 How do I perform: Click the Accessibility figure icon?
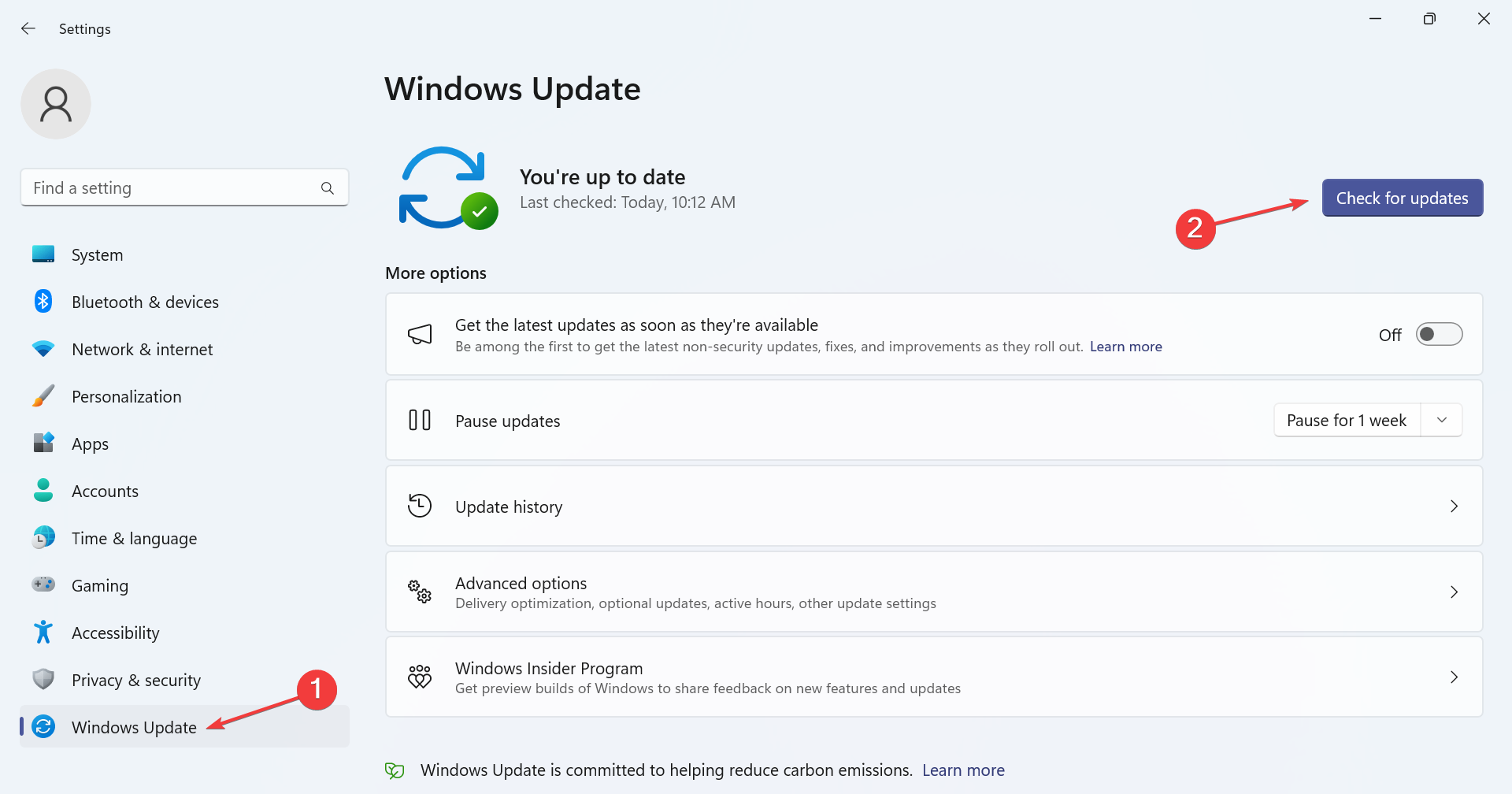click(x=43, y=632)
